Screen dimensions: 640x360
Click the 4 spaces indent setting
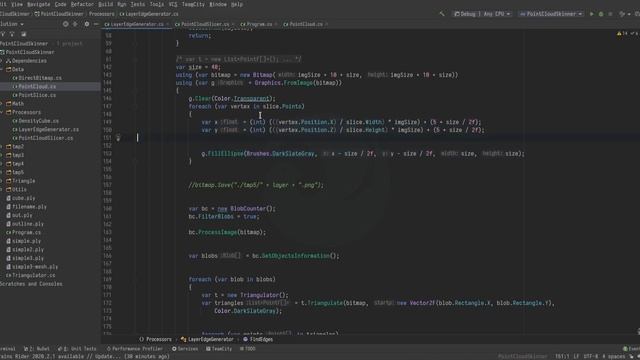tap(613, 356)
